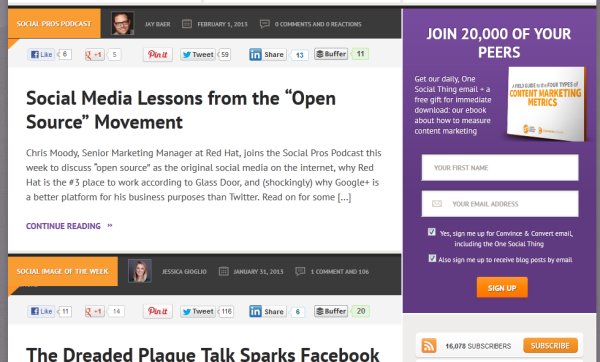600x362 pixels.
Task: Open Jessica Gioglio's author photo
Action: click(x=140, y=271)
